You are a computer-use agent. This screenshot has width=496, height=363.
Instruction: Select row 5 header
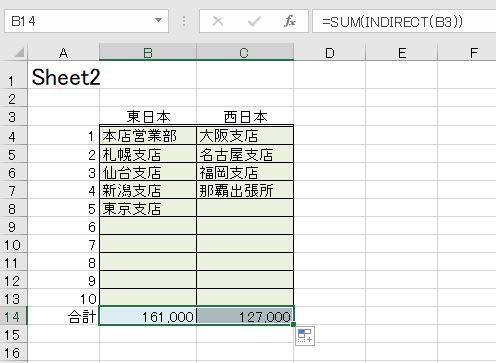coord(13,154)
